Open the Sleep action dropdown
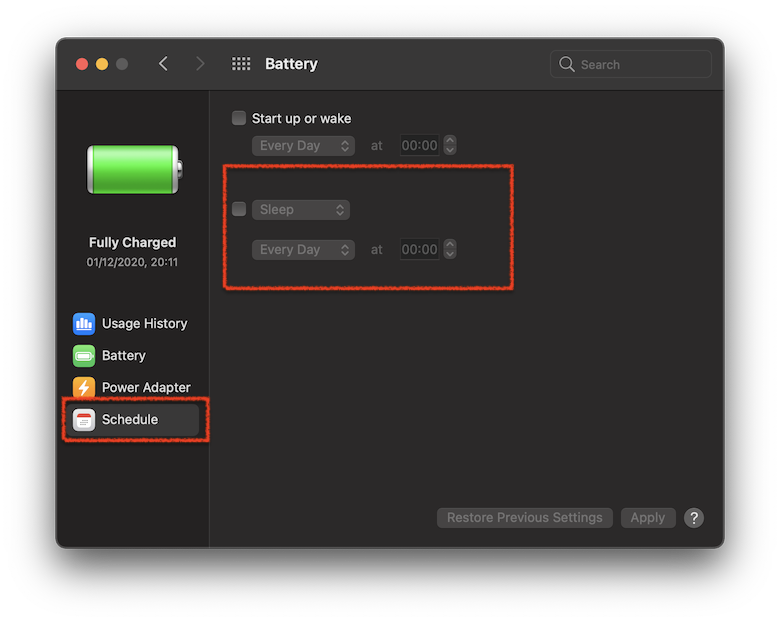Image resolution: width=780 pixels, height=622 pixels. tap(301, 209)
